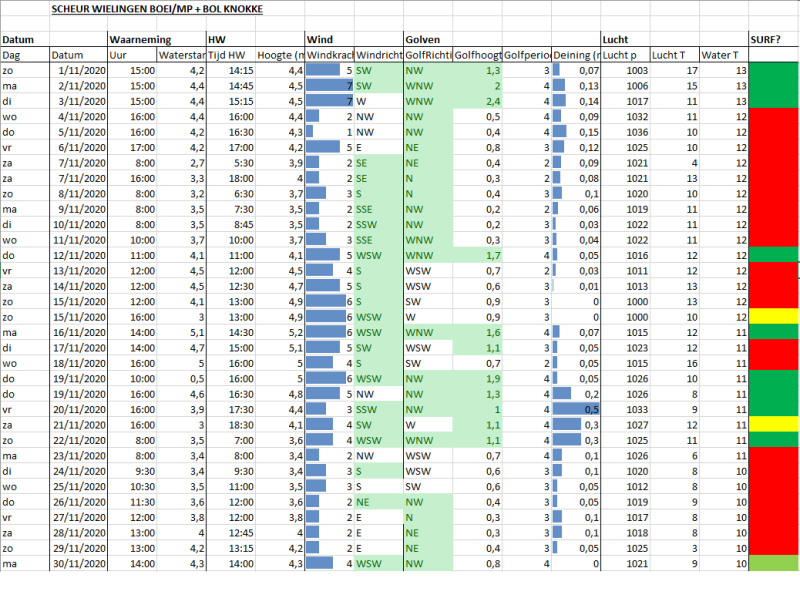Click date cell 3/11/2020

tap(79, 101)
